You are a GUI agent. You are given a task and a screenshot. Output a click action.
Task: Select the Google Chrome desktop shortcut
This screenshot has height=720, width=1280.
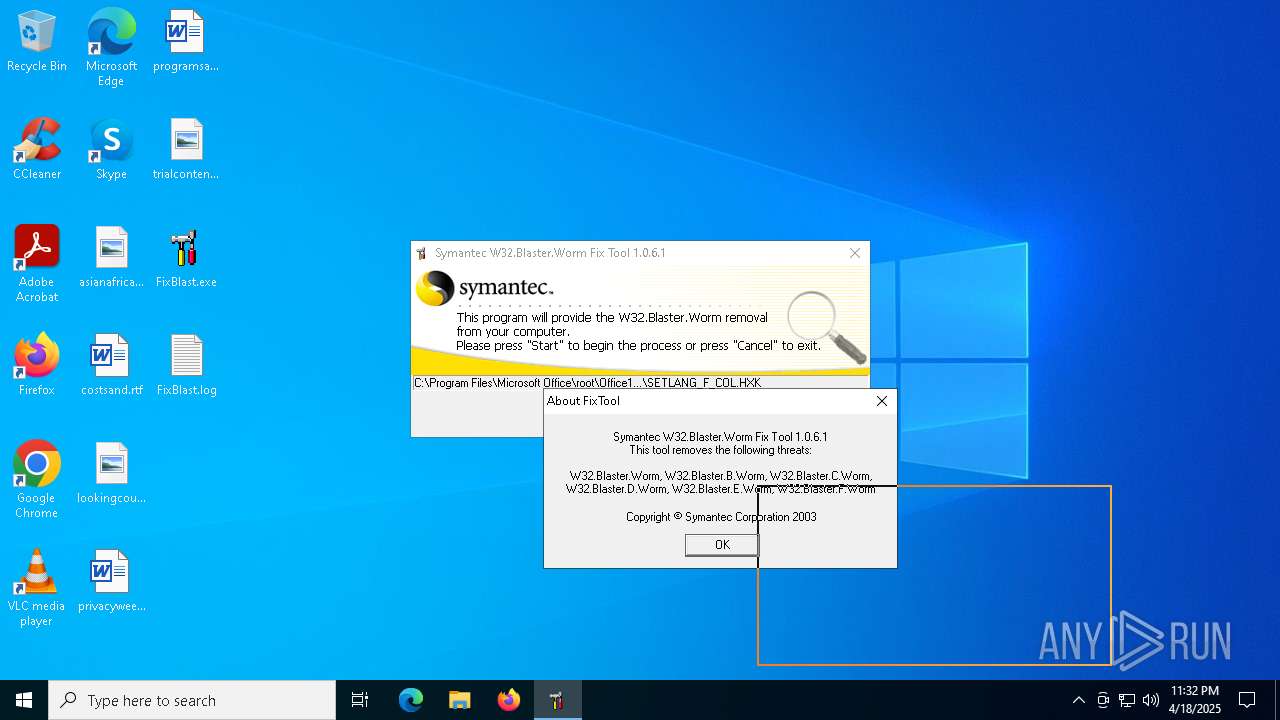click(37, 480)
